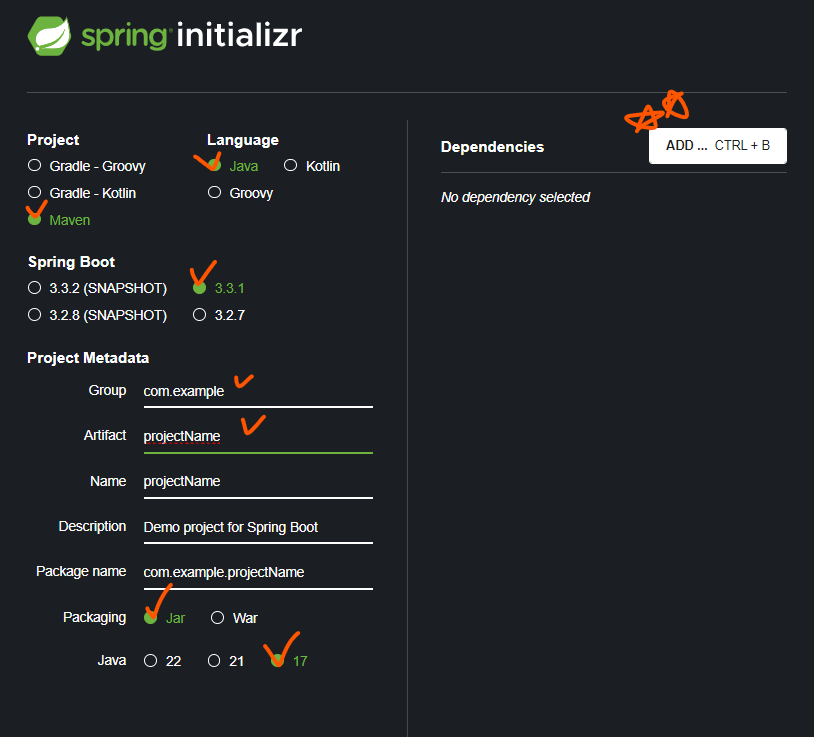Click the Spring Boot section heading

[72, 262]
